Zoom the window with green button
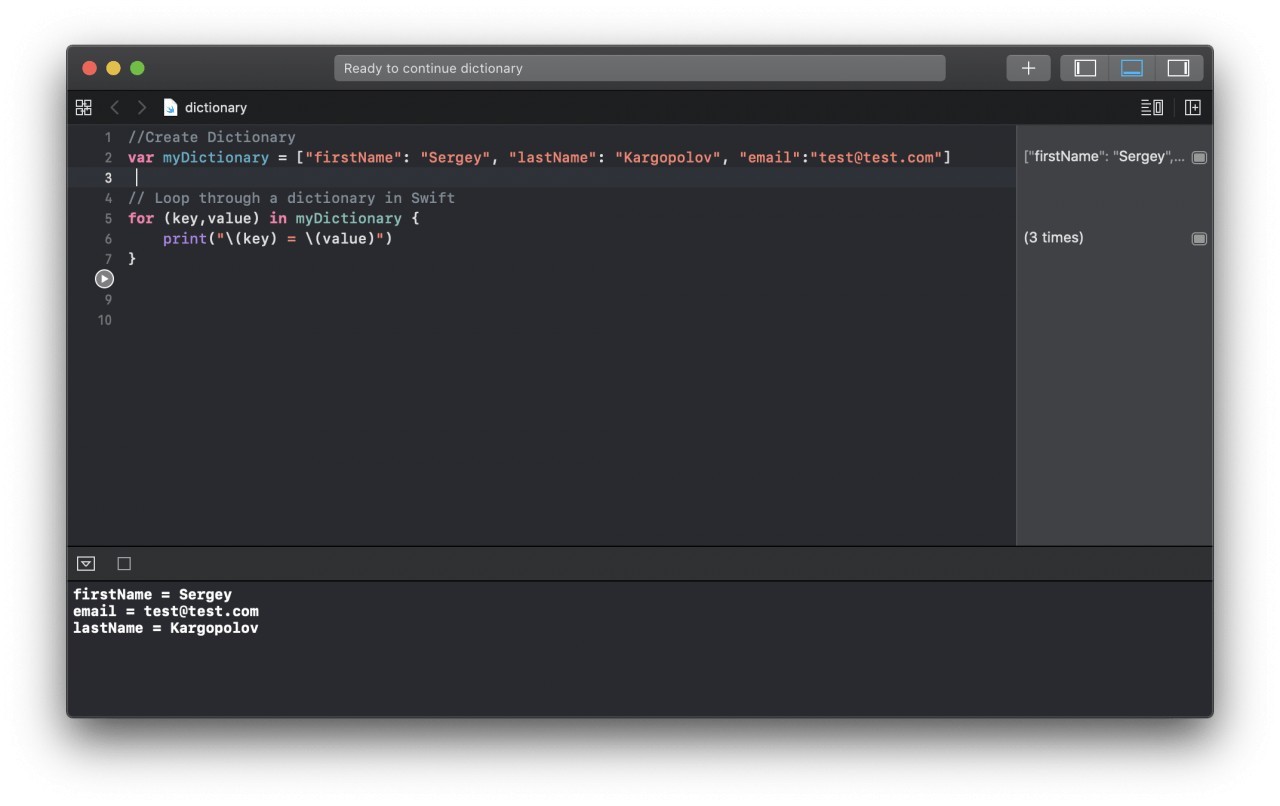The height and width of the screenshot is (806, 1280). (x=137, y=68)
